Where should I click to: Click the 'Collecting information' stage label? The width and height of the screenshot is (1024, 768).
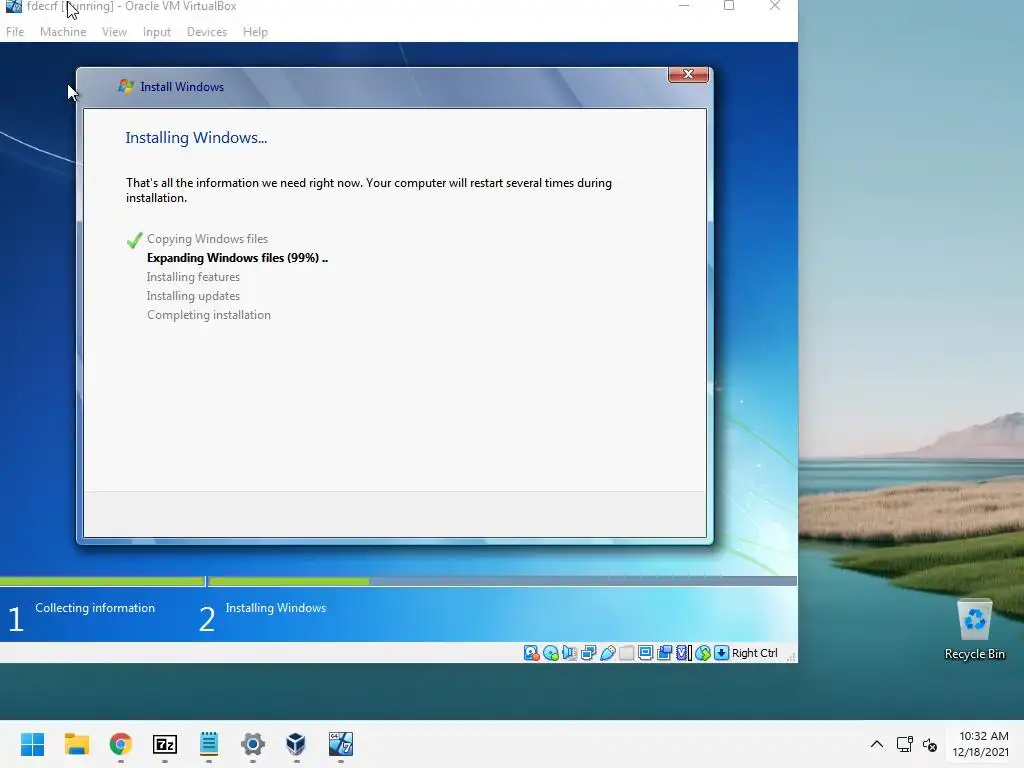[x=95, y=608]
